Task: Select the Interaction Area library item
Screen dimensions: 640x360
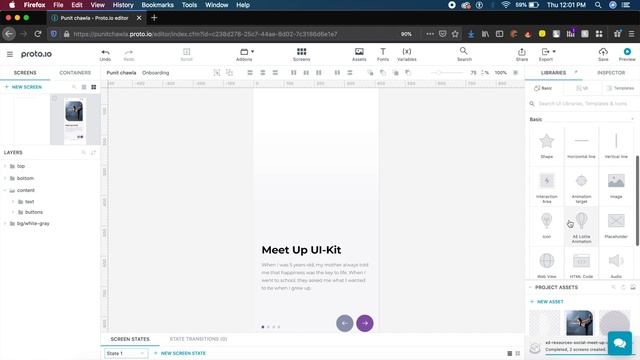Action: [x=547, y=180]
